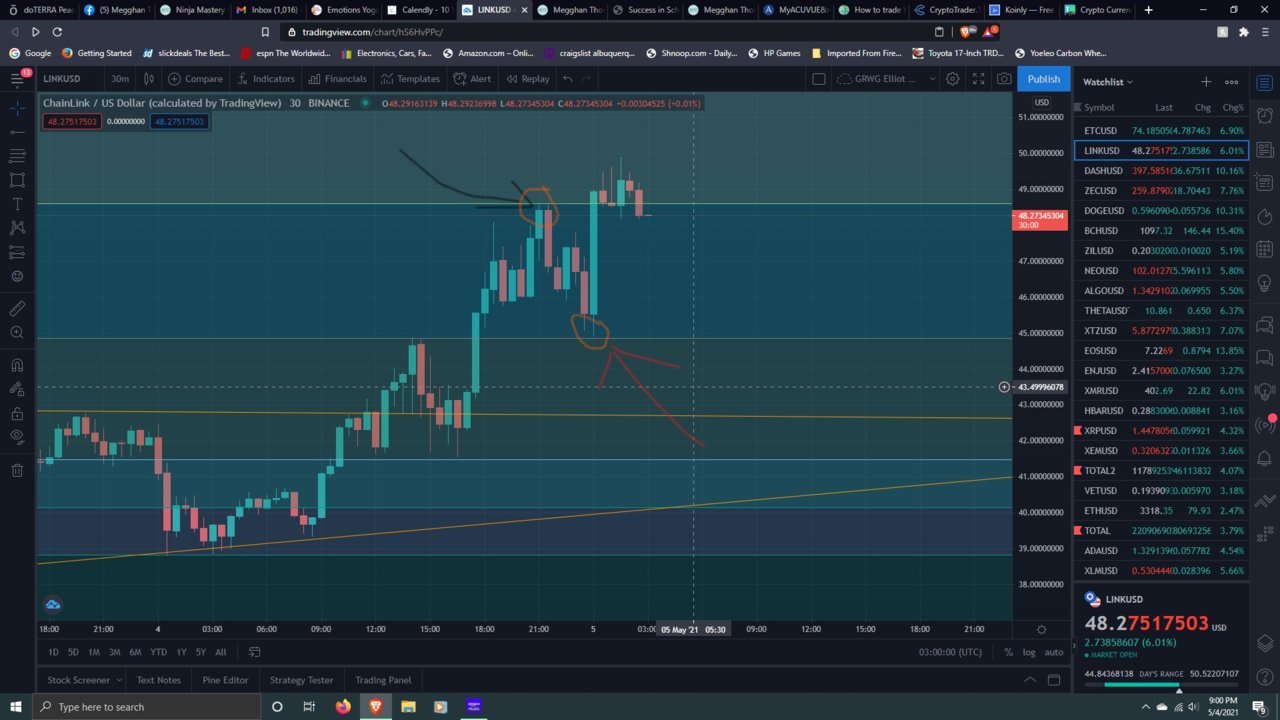Select the 1D date range
The image size is (1280, 720).
coord(53,652)
